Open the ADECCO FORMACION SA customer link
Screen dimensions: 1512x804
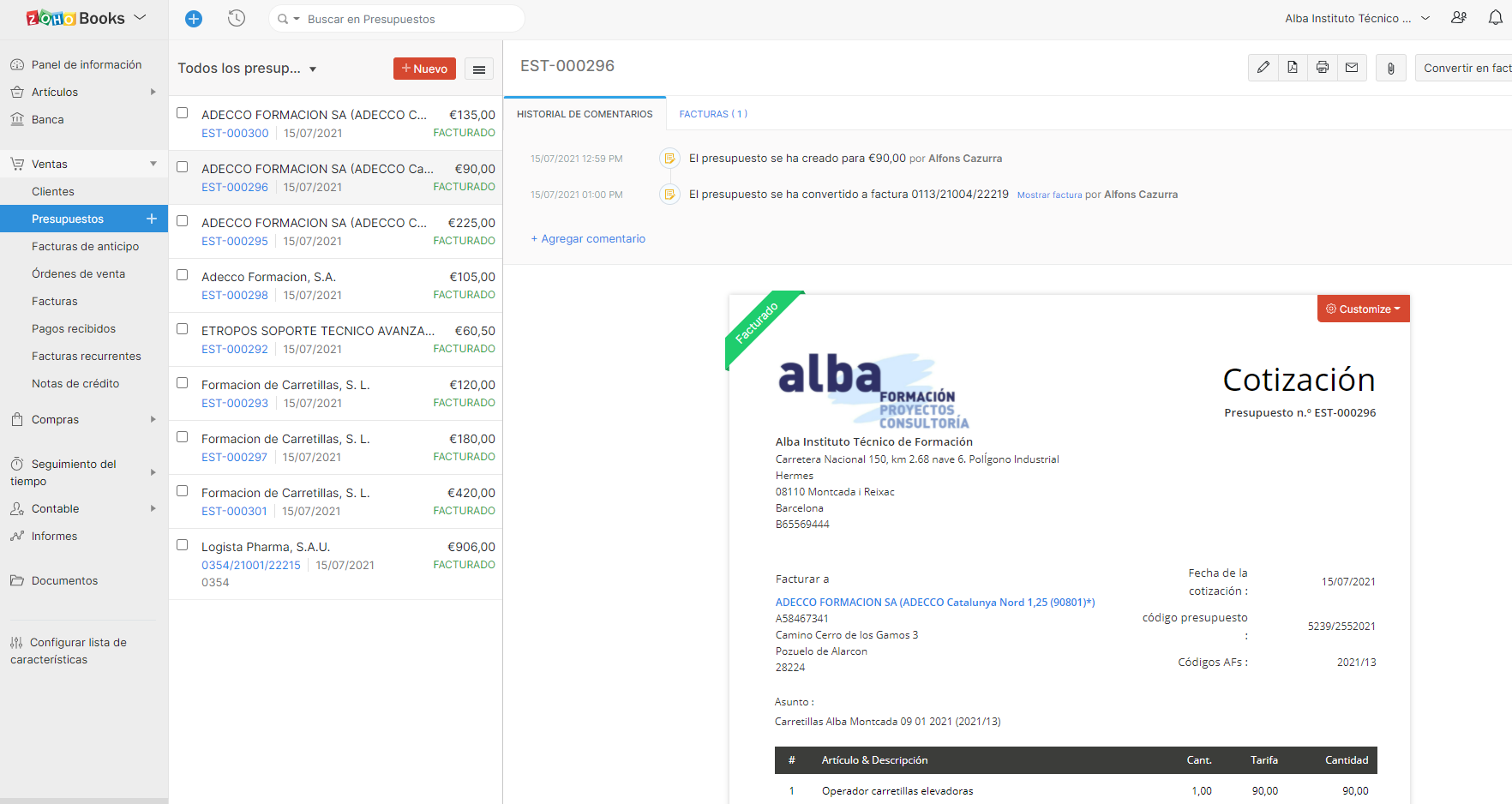point(935,603)
